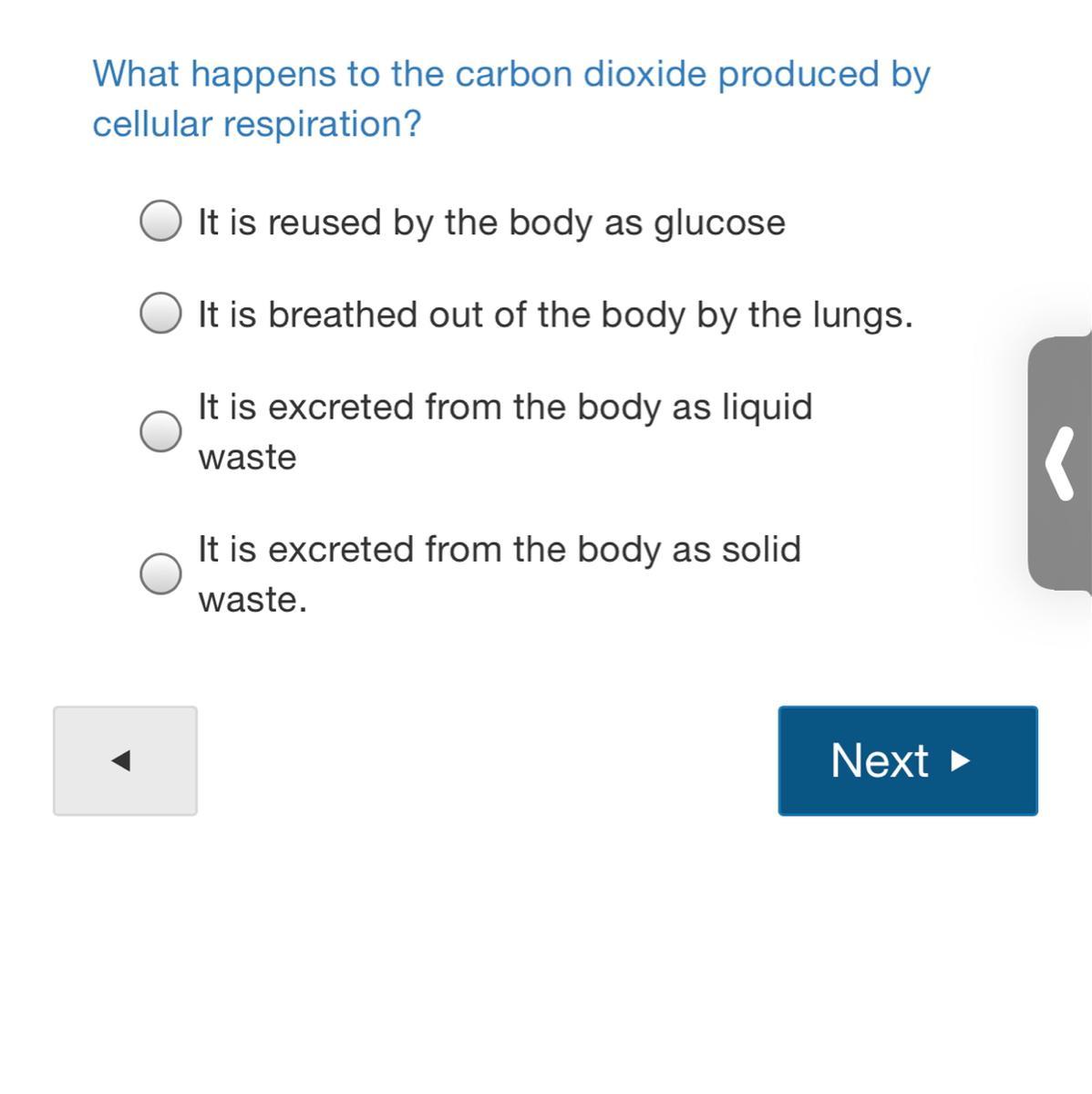Select the radio button for reused as glucose
1092x1094 pixels.
[x=160, y=222]
